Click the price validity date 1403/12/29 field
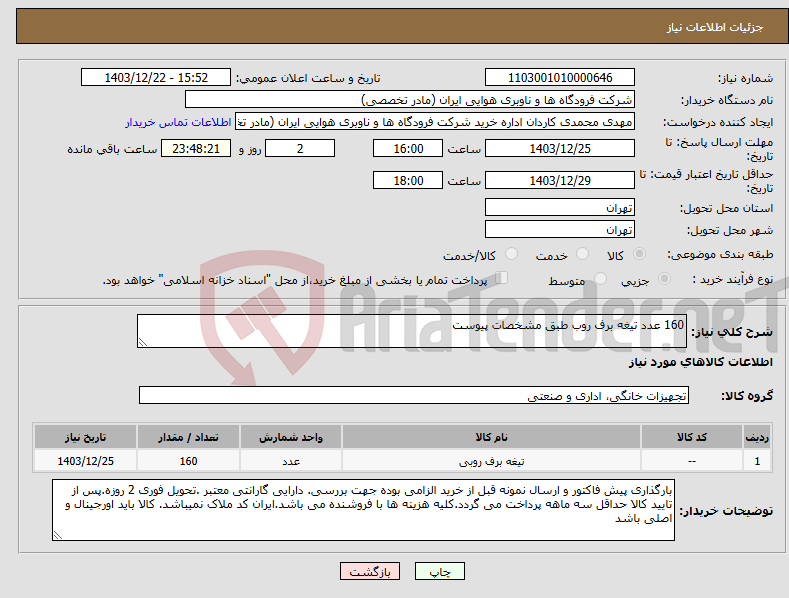This screenshot has width=789, height=598. click(x=560, y=180)
